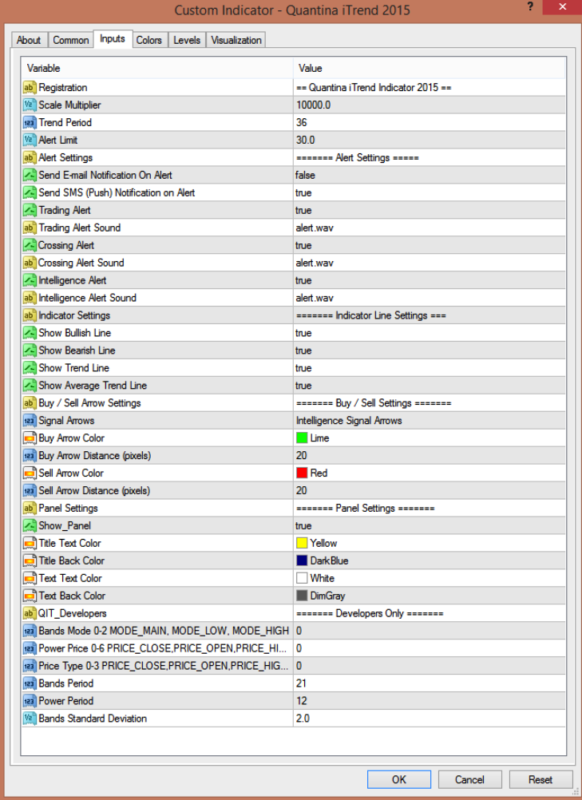Select the Bands Mode 0-2 MODE_MAIN row label
This screenshot has width=582, height=800.
(164, 631)
